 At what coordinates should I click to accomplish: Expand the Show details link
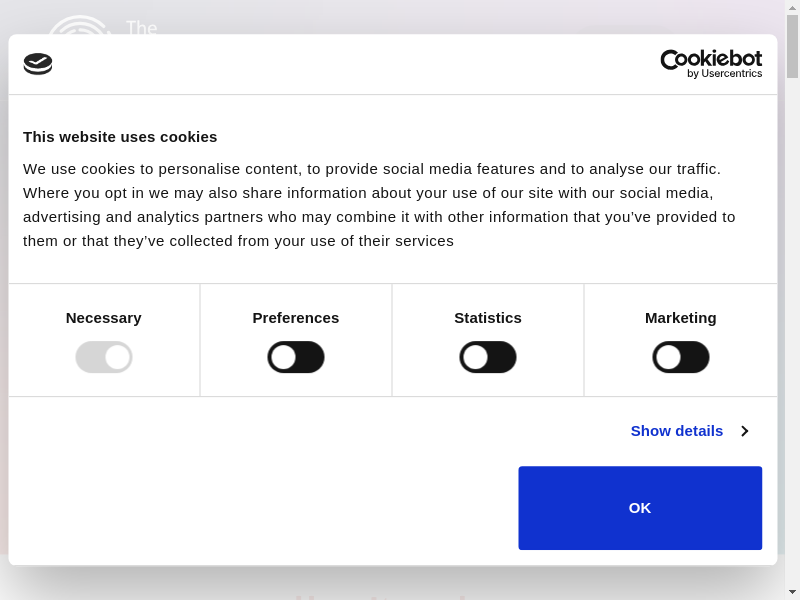(677, 431)
